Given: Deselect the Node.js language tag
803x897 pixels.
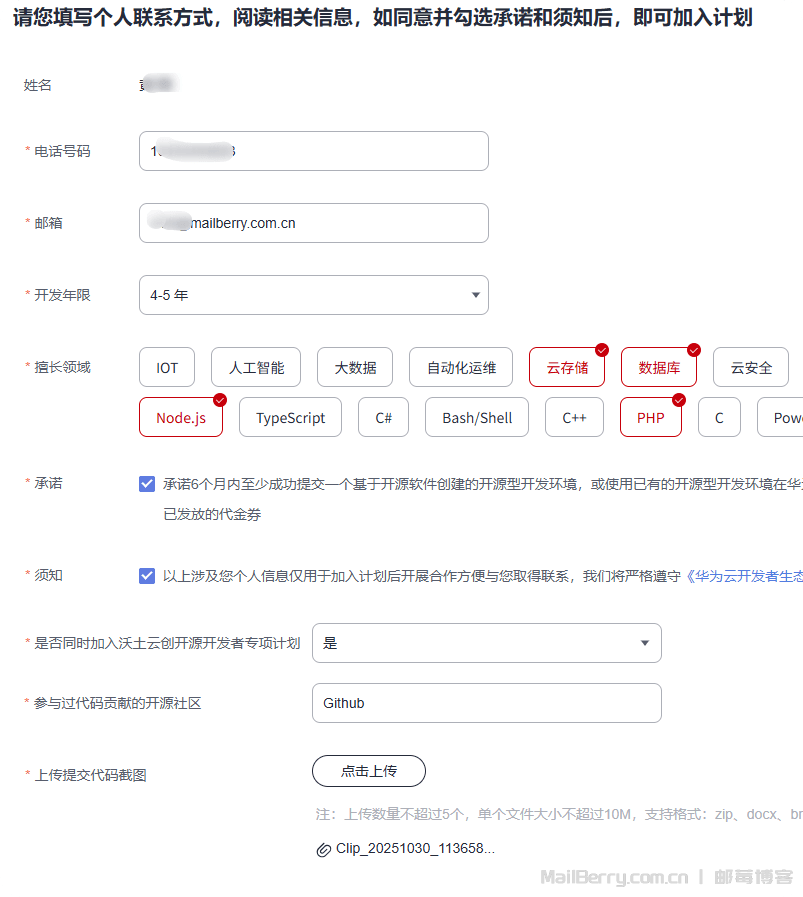Looking at the screenshot, I should 181,418.
